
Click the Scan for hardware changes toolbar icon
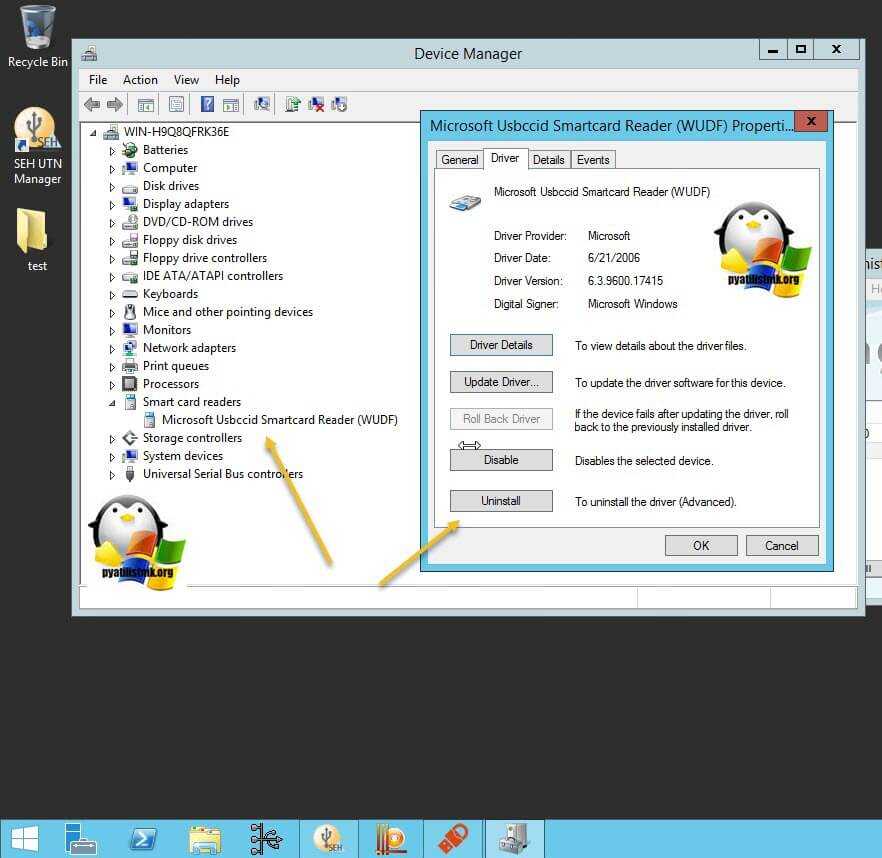262,104
